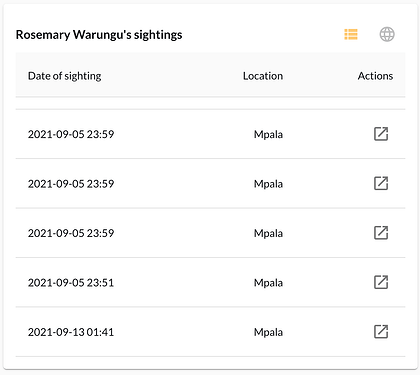This screenshot has height=375, width=420.
Task: Select the Actions column header
Action: [x=375, y=76]
